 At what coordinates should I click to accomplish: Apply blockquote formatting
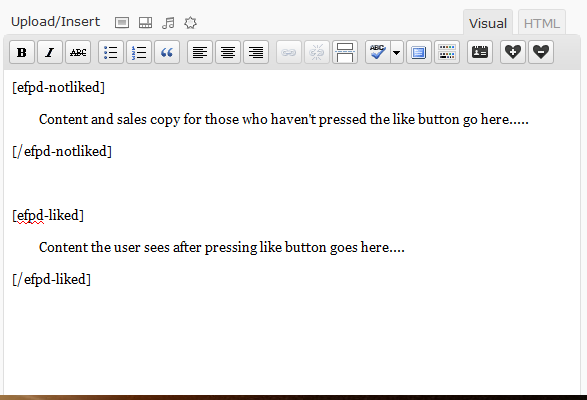pyautogui.click(x=167, y=52)
